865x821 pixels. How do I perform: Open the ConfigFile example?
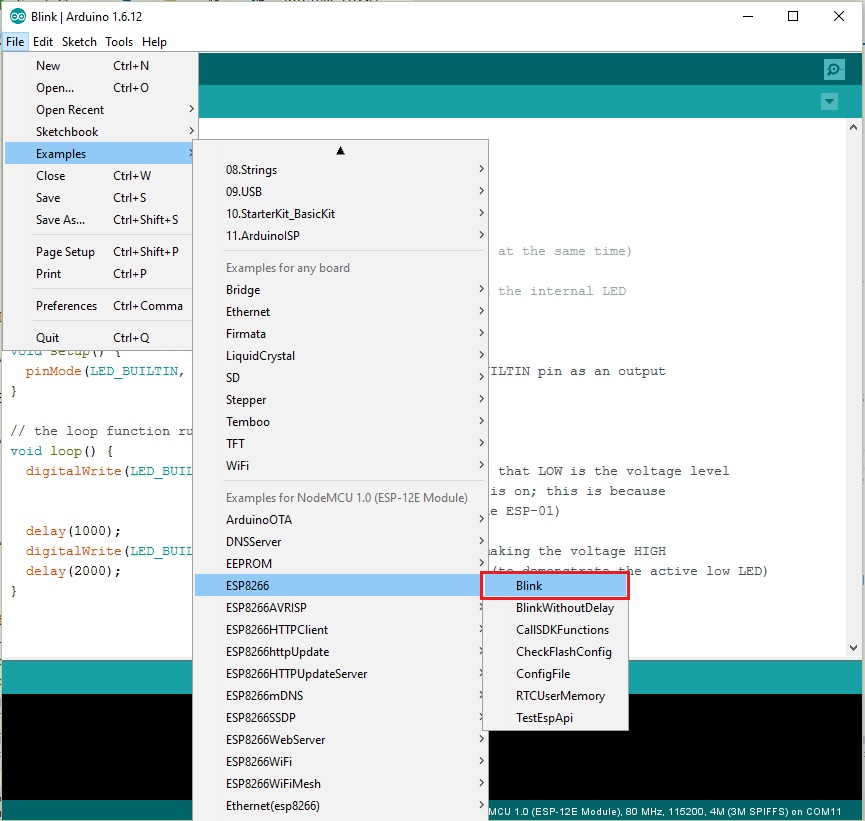[x=555, y=674]
